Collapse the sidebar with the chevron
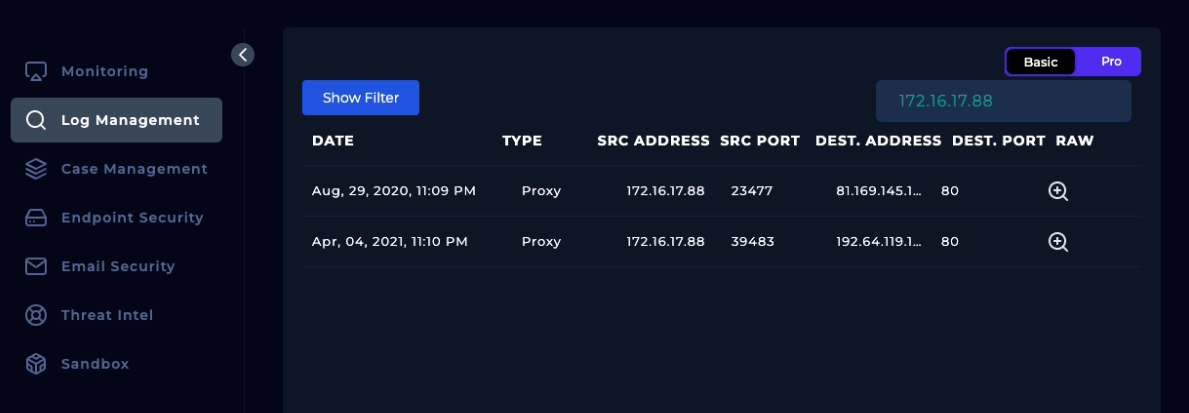This screenshot has width=1189, height=413. click(243, 55)
